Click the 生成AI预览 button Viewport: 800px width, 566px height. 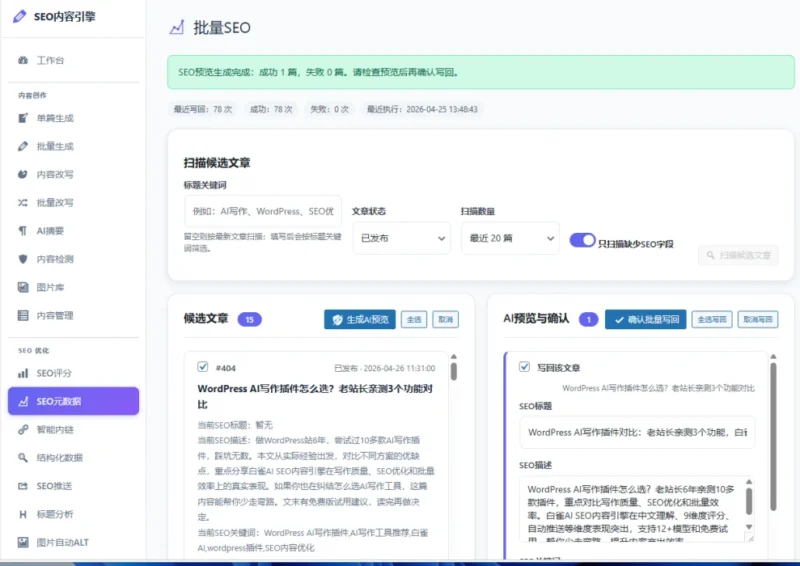(360, 319)
